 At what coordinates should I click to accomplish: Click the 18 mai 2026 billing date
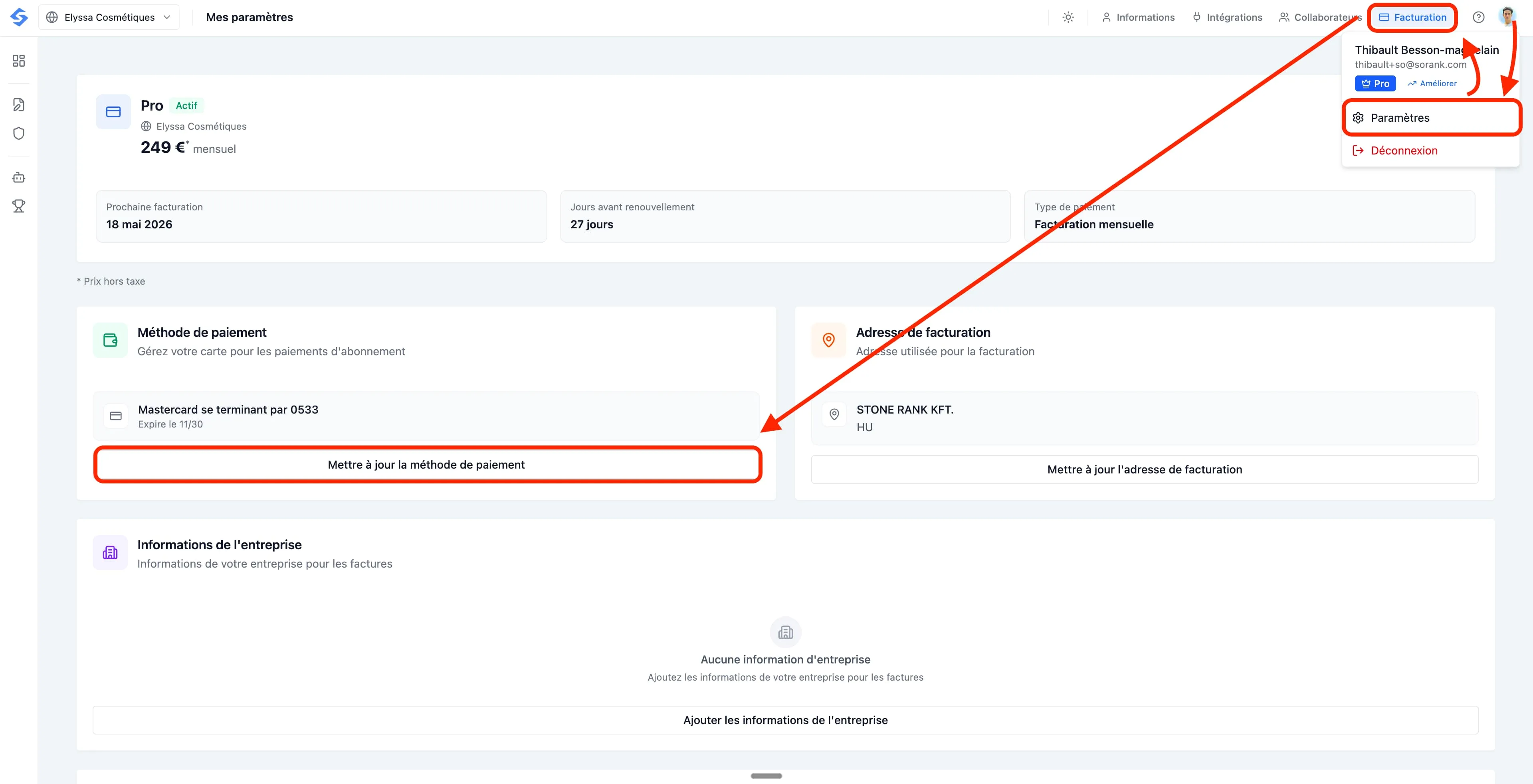[x=139, y=224]
